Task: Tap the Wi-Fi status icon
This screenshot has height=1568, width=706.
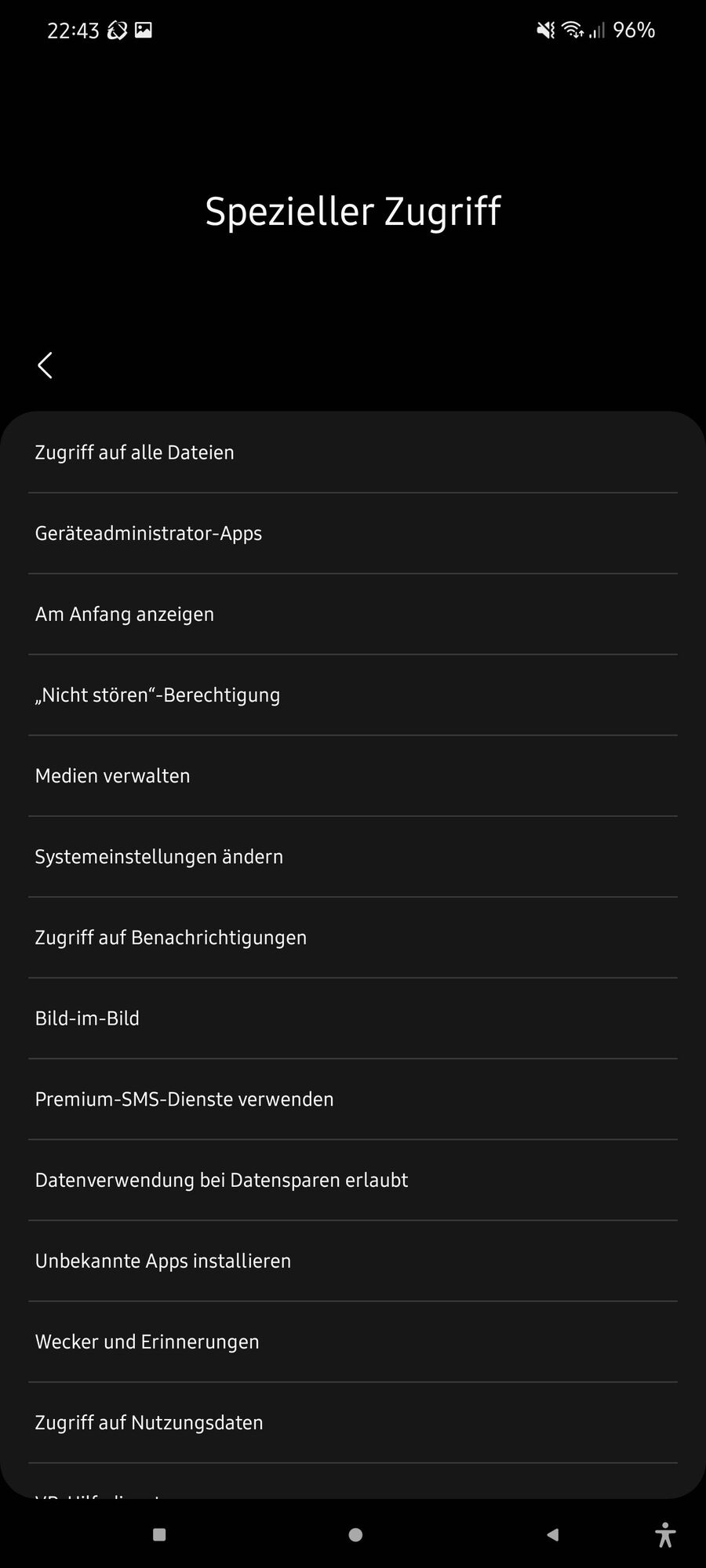Action: click(x=573, y=31)
